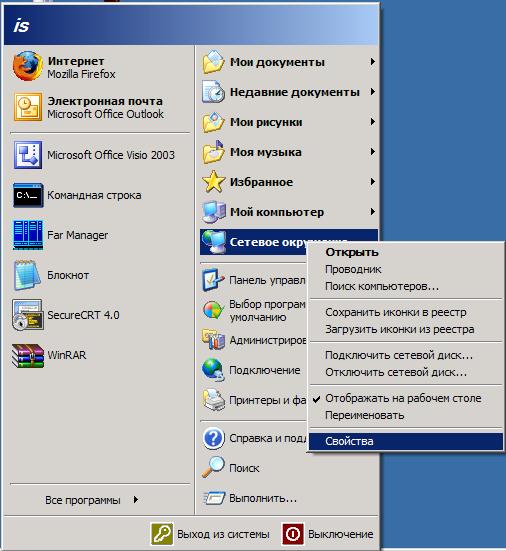Open the Блокнот notepad icon
This screenshot has height=551, width=506.
tap(26, 275)
